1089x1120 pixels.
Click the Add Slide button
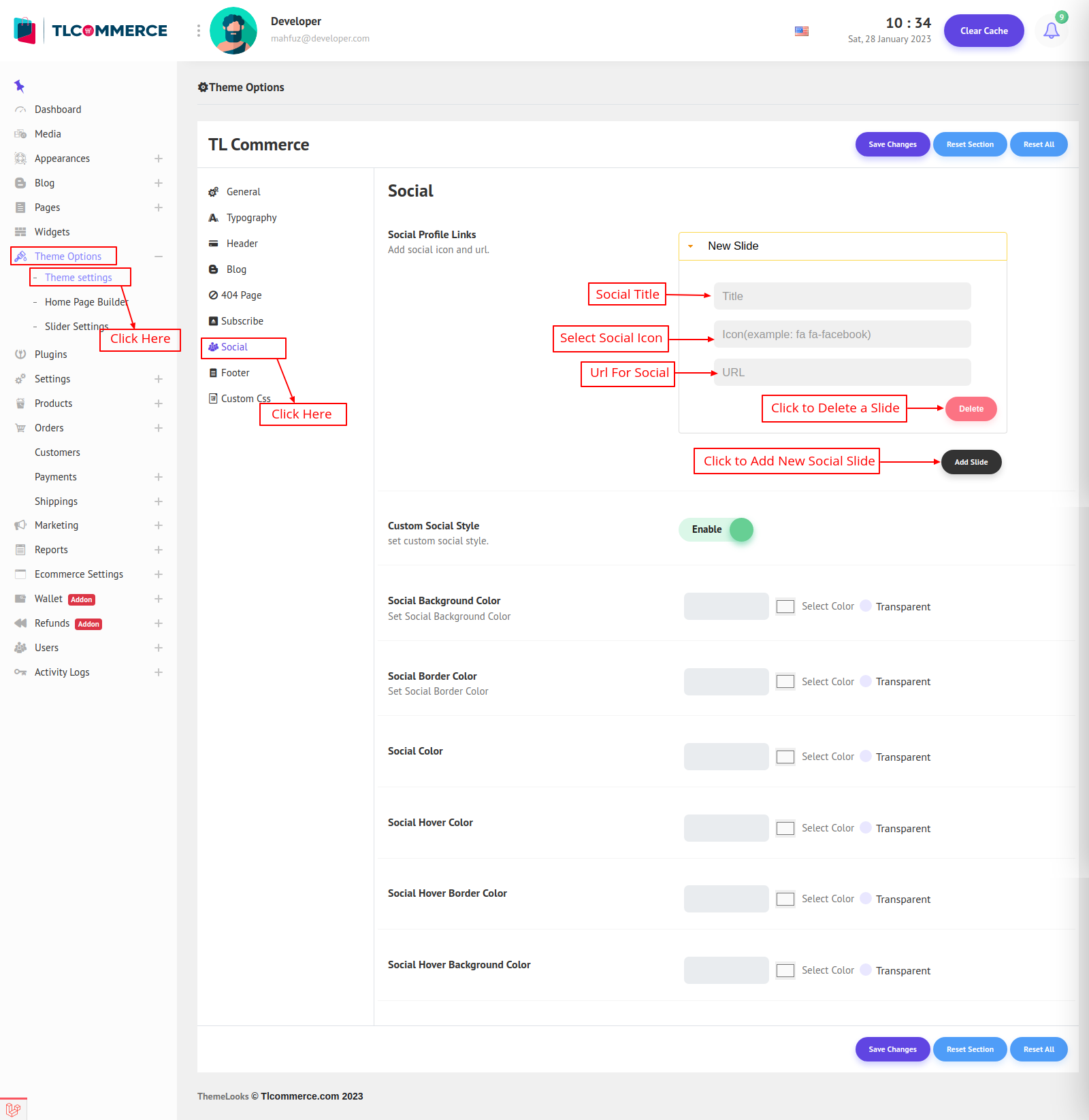(x=971, y=462)
